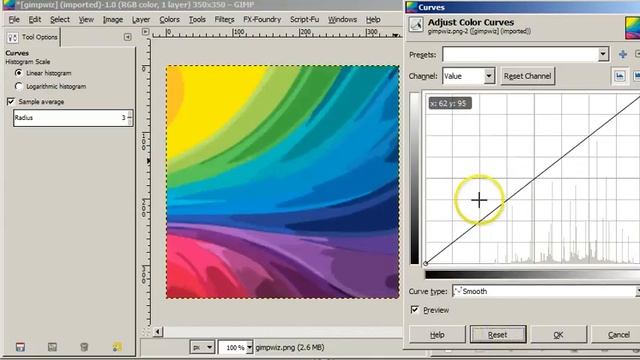Click the GIMP image thumbnail in Curves dialog
The width and height of the screenshot is (640, 360).
632,28
